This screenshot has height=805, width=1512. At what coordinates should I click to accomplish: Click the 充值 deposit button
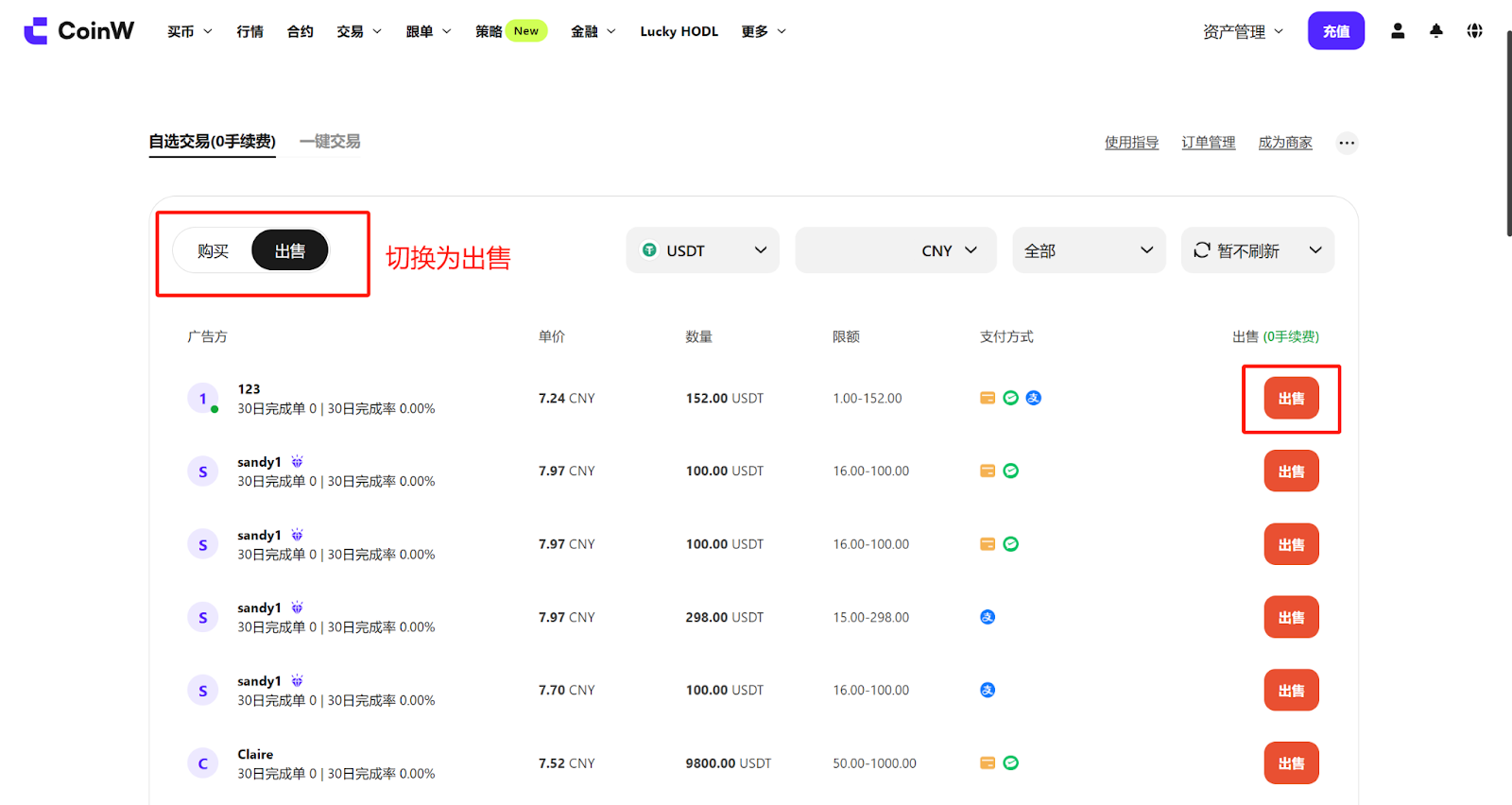point(1336,31)
